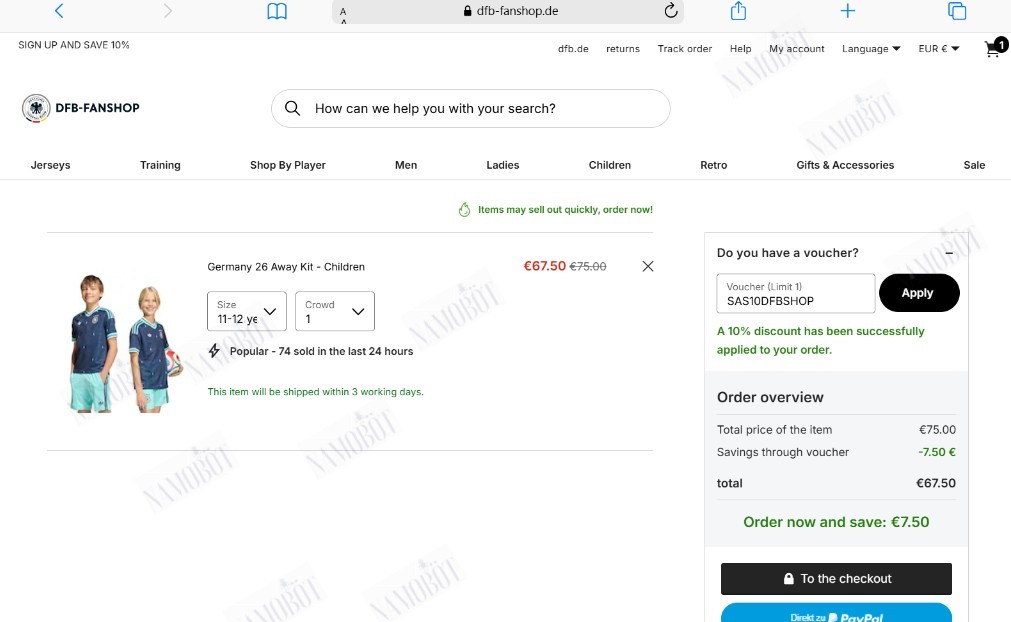
Task: Click the lightning bolt popular icon
Action: pos(214,351)
